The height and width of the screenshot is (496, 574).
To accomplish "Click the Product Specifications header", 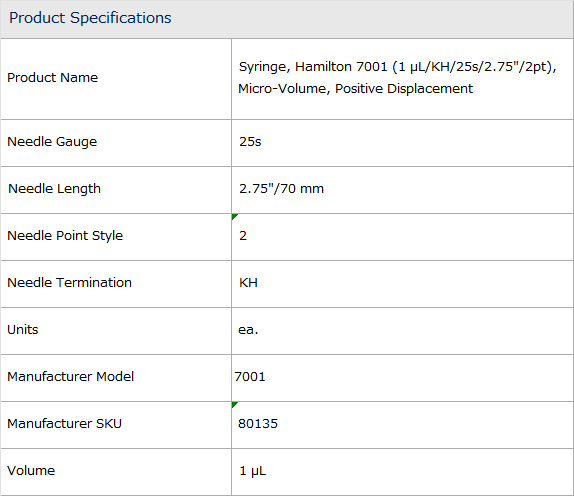I will coord(90,18).
